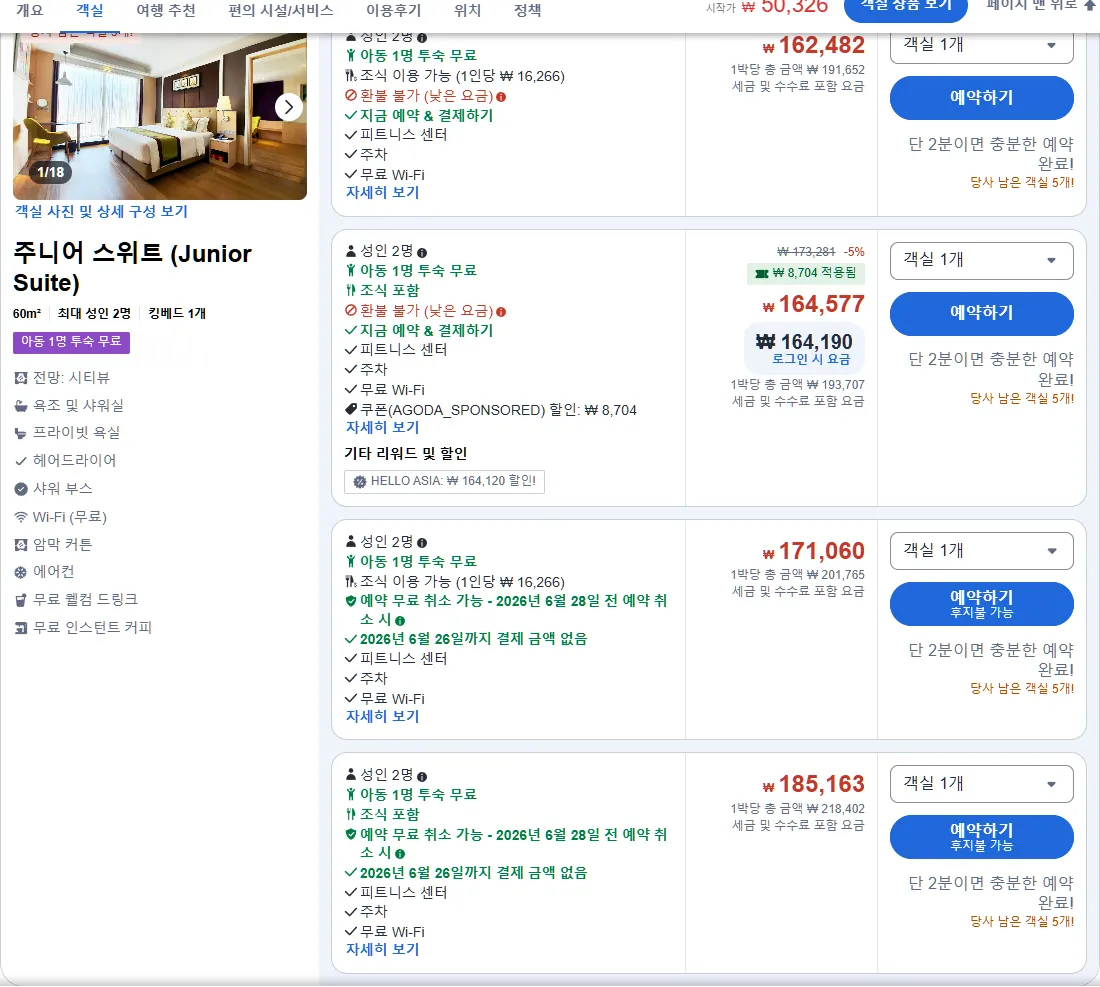Click 예약하기 for the 162,482 offer
The height and width of the screenshot is (987, 1100).
(981, 98)
